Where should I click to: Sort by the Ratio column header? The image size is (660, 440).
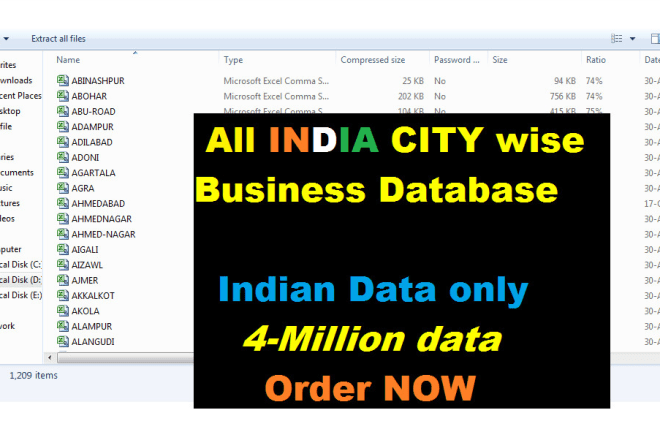tap(596, 60)
